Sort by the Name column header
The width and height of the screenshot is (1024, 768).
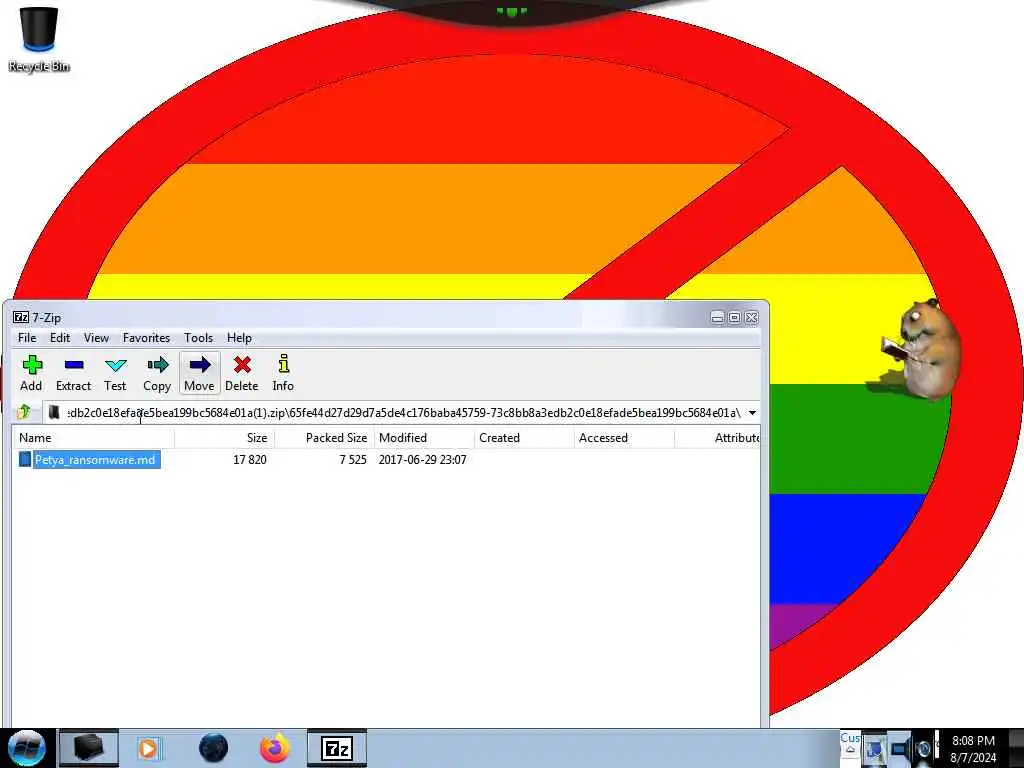pyautogui.click(x=93, y=438)
